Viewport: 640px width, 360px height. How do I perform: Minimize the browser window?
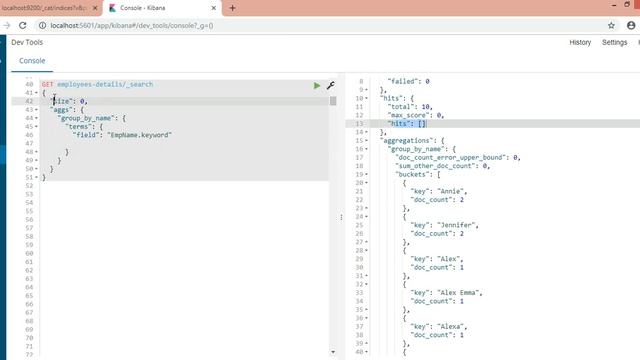pos(613,5)
